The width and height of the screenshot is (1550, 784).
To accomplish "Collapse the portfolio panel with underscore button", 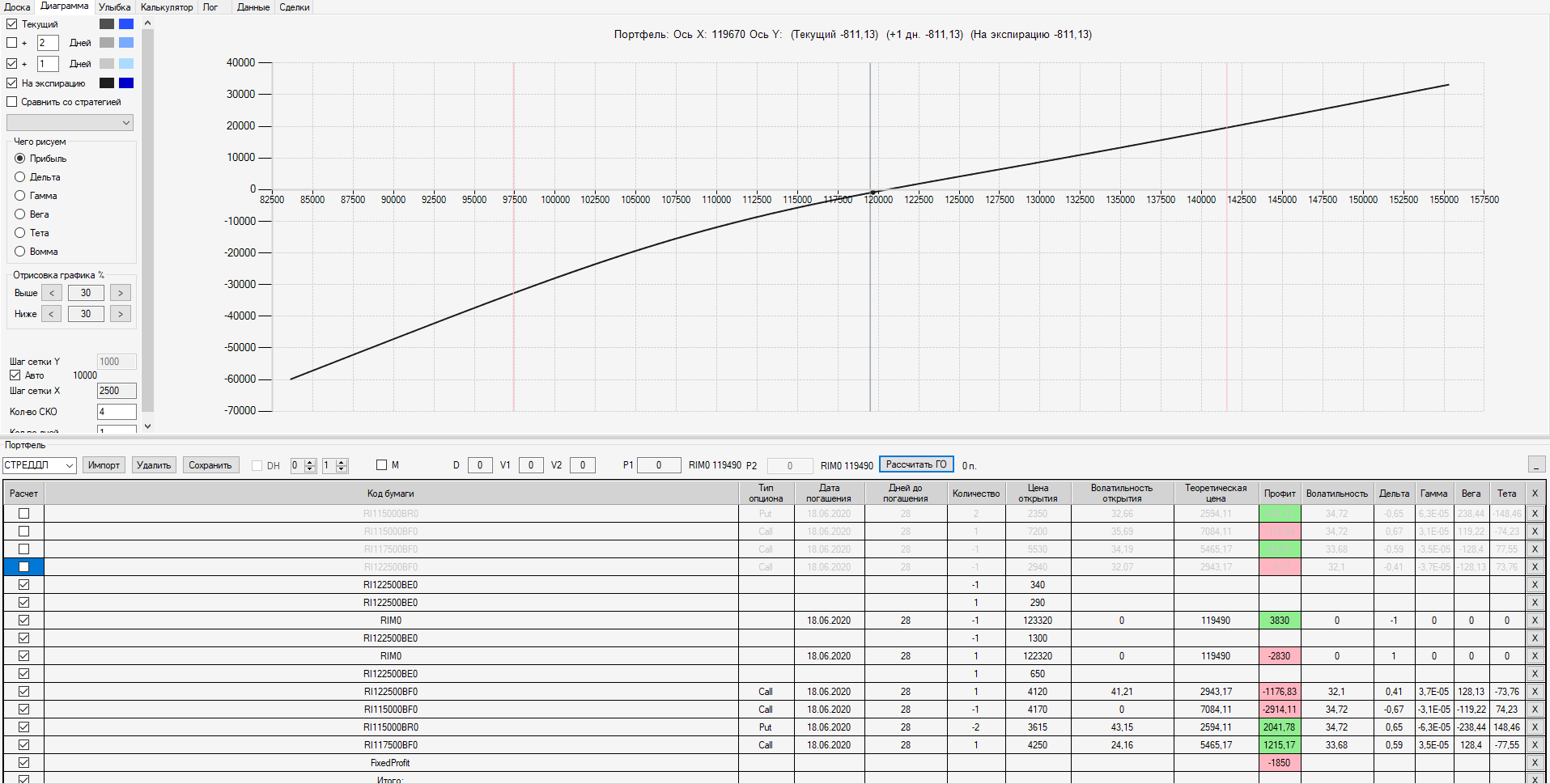I will [1536, 464].
